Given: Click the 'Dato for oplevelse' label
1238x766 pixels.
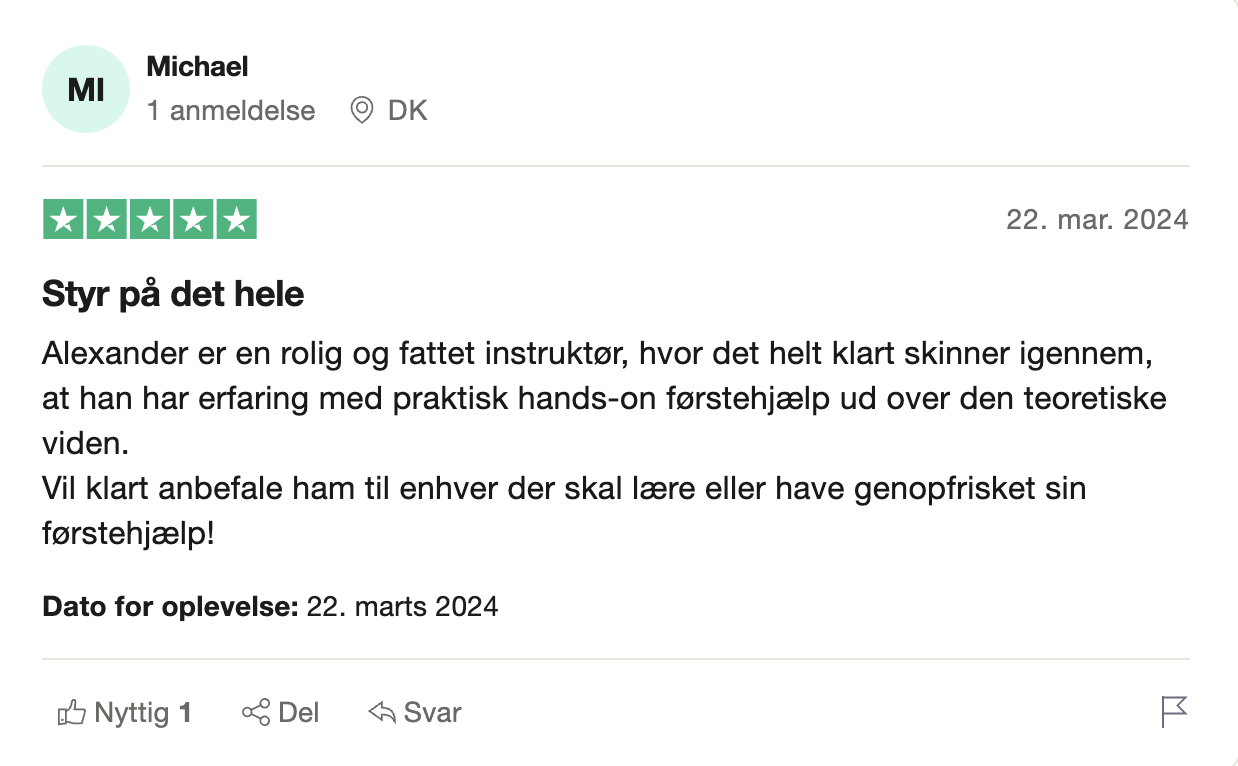Looking at the screenshot, I should point(168,606).
